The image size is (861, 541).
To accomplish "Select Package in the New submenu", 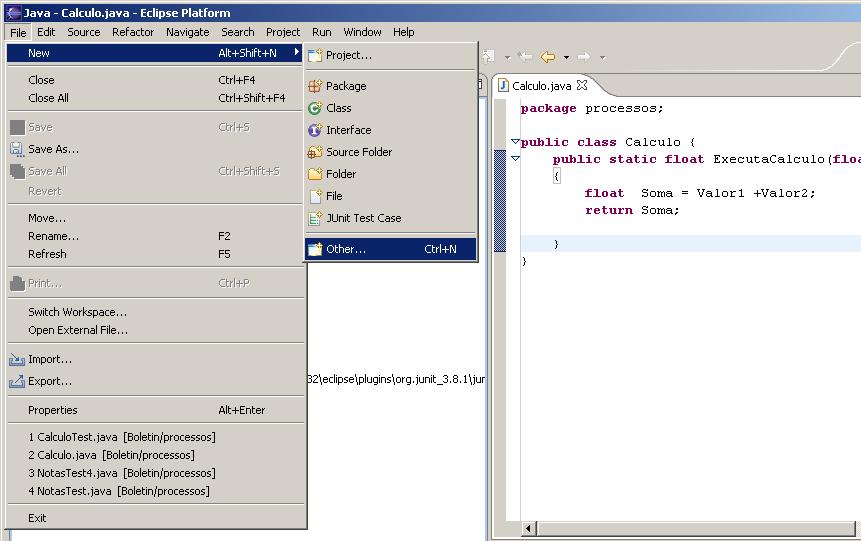I will coord(391,86).
